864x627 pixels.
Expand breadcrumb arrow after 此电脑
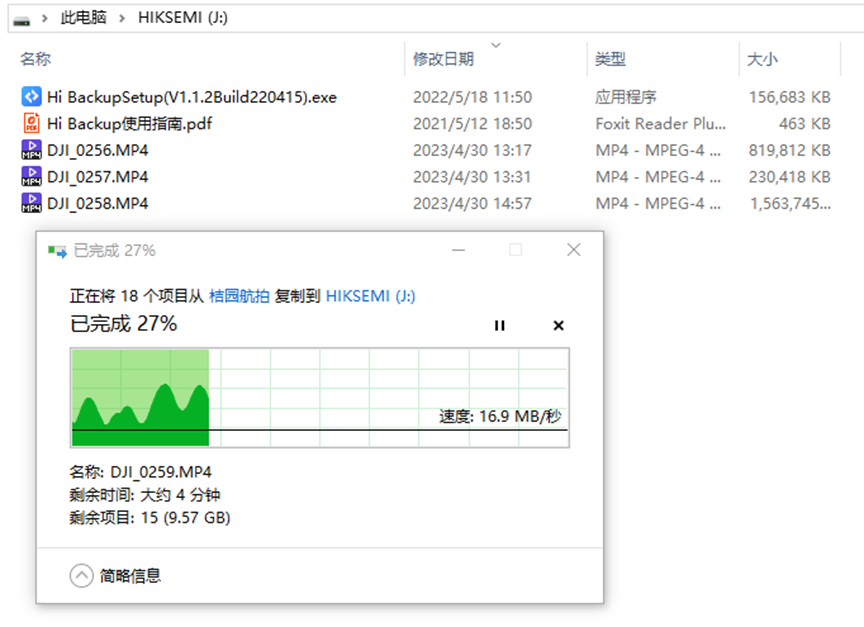coord(121,18)
